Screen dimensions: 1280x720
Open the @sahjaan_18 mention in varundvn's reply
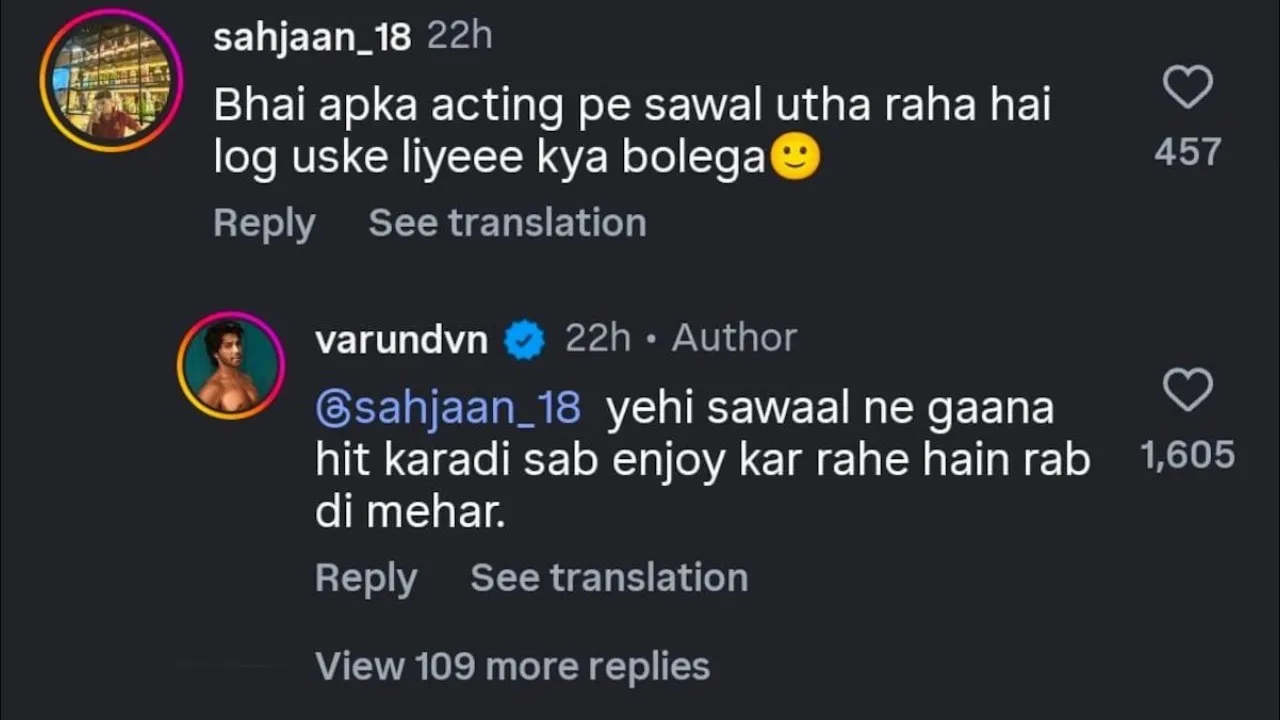[446, 406]
